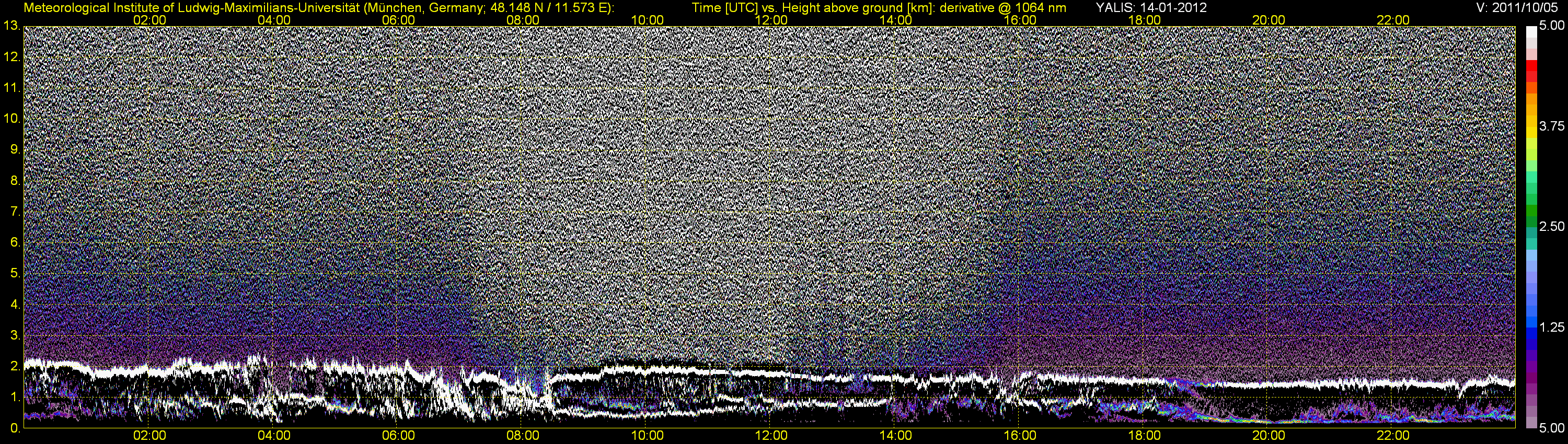The height and width of the screenshot is (444, 1568).
Task: Click the '2.50' colorbar value
Action: click(1552, 227)
